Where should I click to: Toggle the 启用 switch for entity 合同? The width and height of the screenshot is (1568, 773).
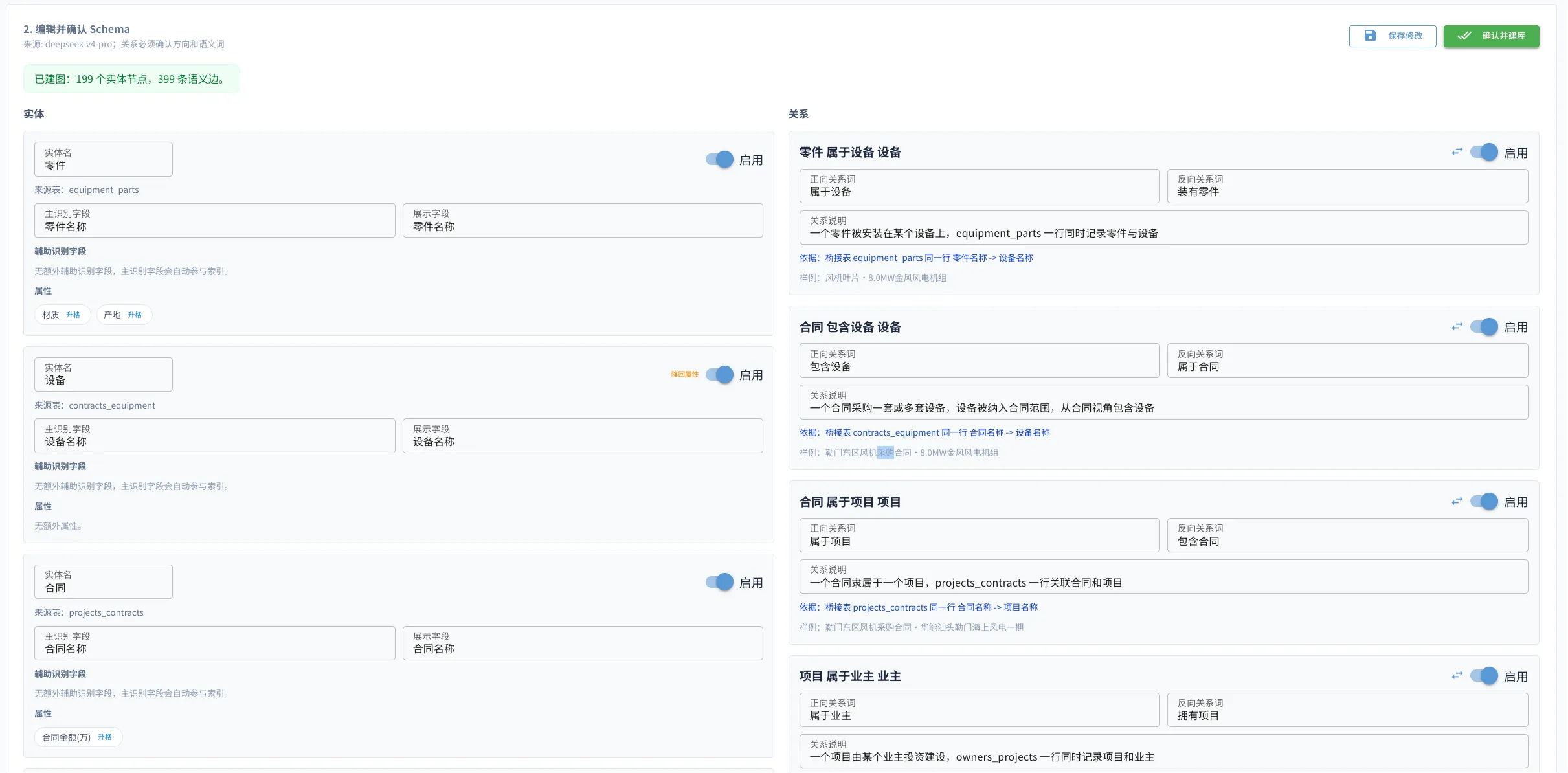tap(719, 583)
